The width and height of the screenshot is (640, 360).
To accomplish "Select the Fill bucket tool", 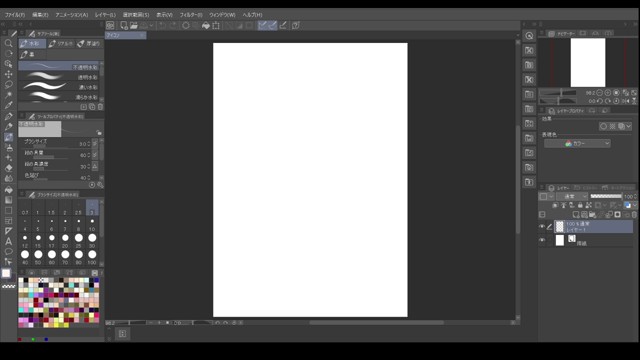I will (x=8, y=189).
